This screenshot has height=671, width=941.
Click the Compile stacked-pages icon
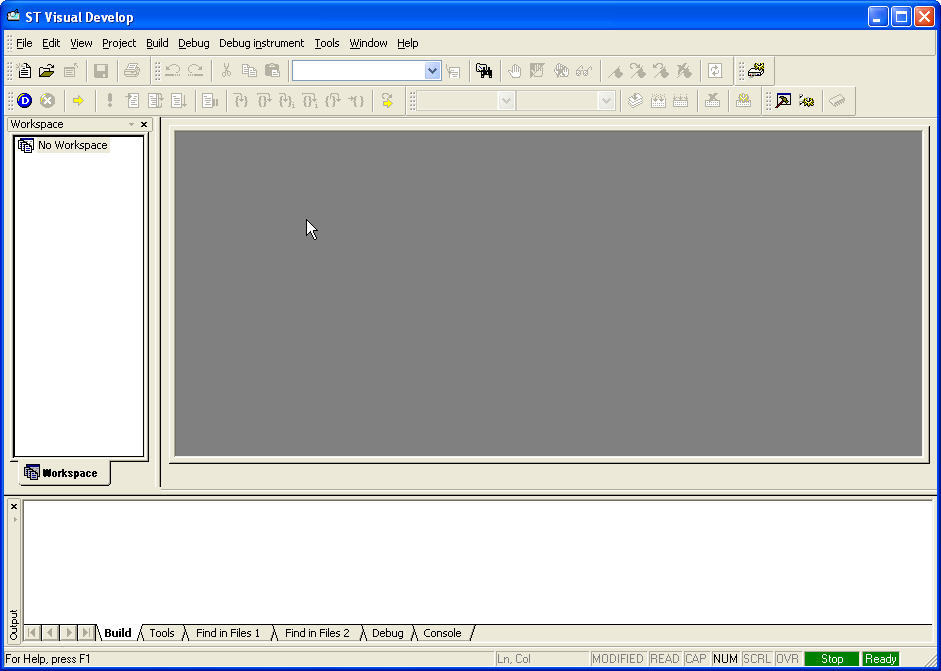tap(635, 101)
